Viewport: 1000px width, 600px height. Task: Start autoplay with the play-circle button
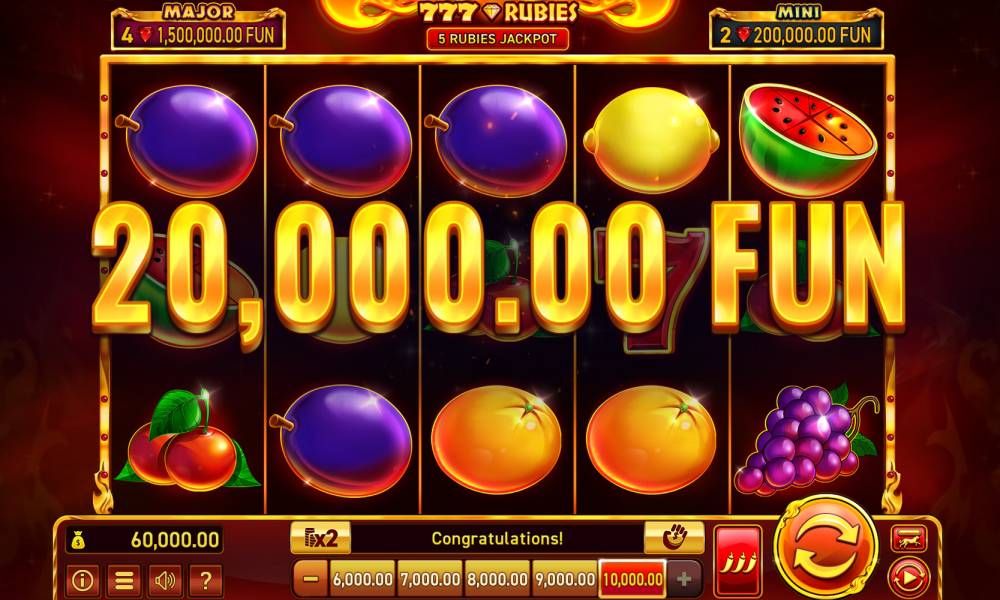[x=909, y=577]
